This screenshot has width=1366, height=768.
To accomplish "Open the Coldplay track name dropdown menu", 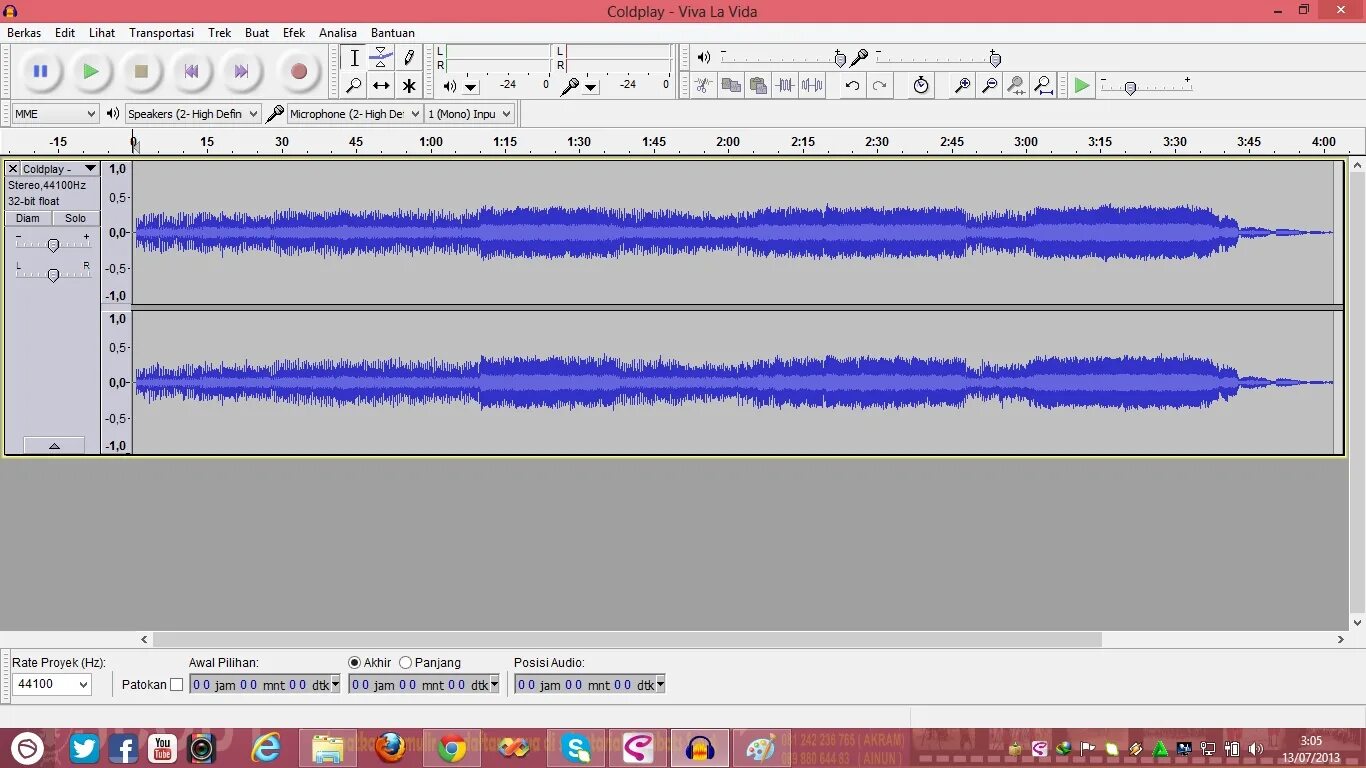I will point(60,169).
